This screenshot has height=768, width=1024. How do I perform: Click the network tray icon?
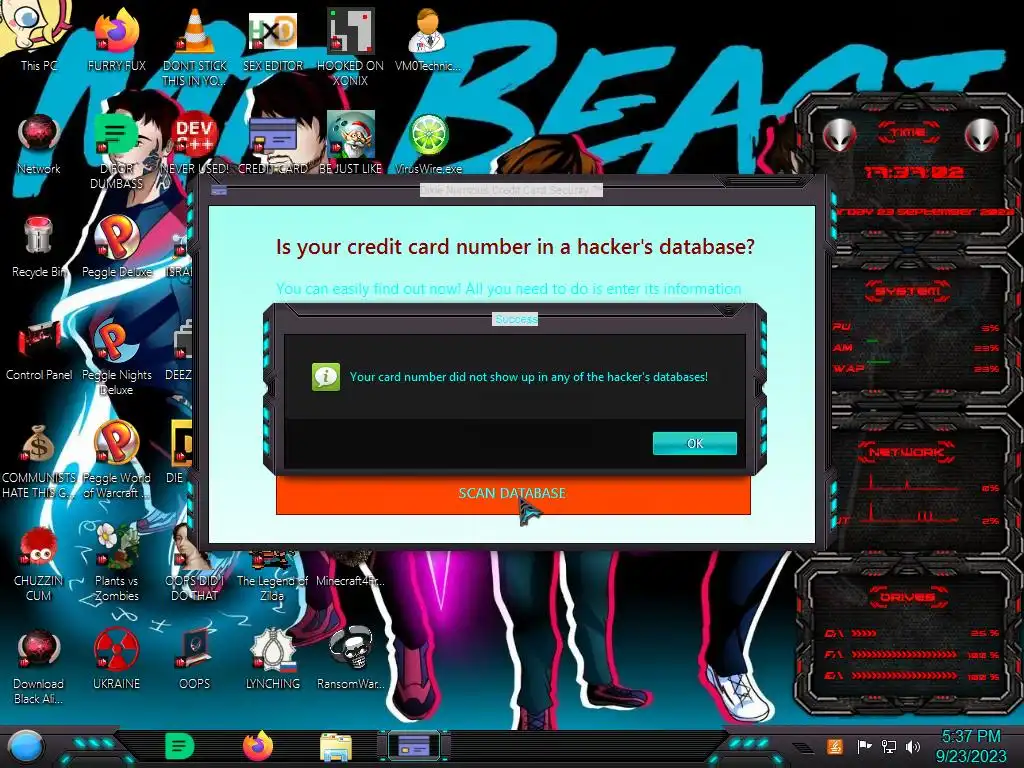pyautogui.click(x=888, y=746)
